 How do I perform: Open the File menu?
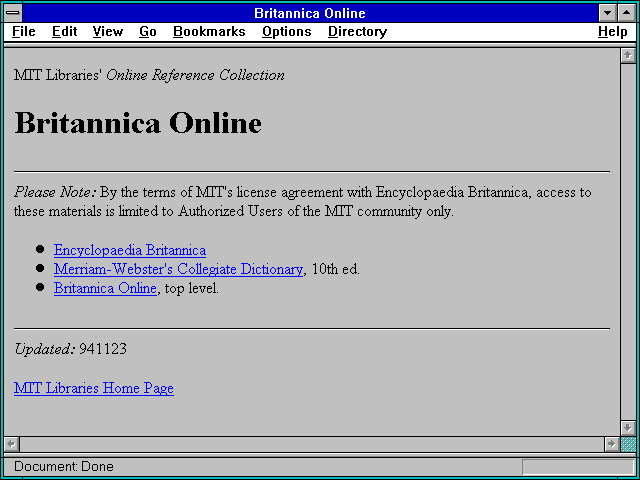click(x=24, y=32)
